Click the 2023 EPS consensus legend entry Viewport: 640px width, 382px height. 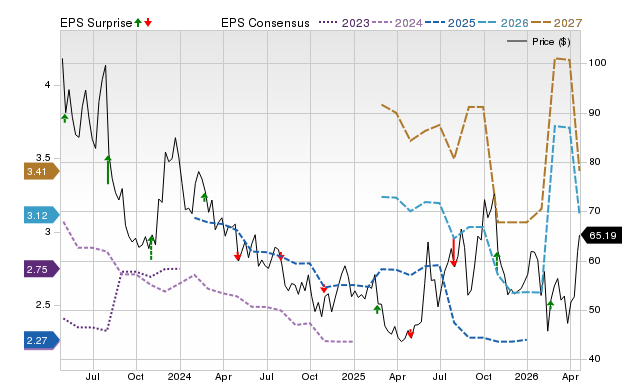click(x=344, y=23)
